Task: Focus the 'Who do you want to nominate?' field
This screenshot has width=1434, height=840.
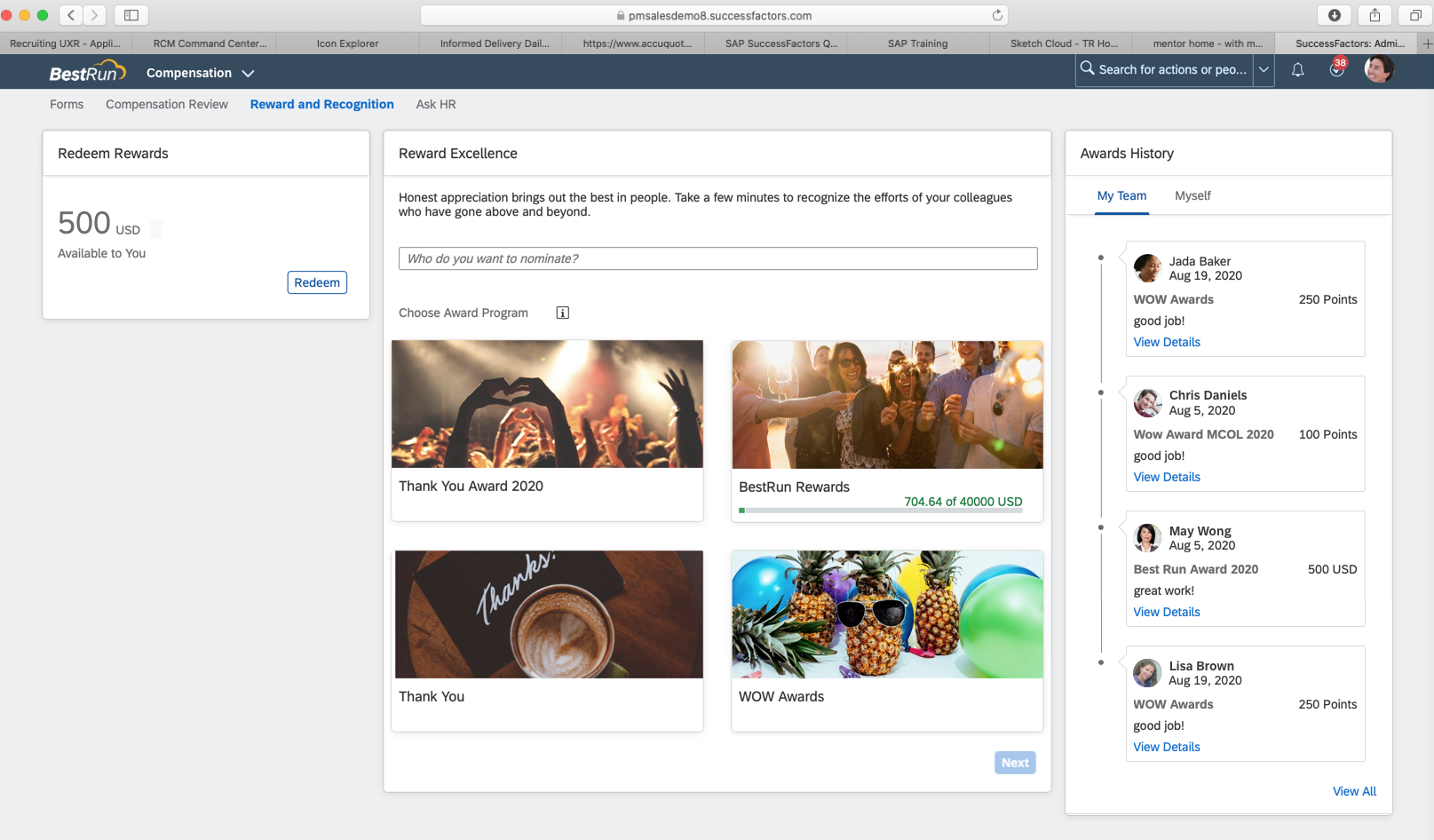Action: [x=717, y=258]
